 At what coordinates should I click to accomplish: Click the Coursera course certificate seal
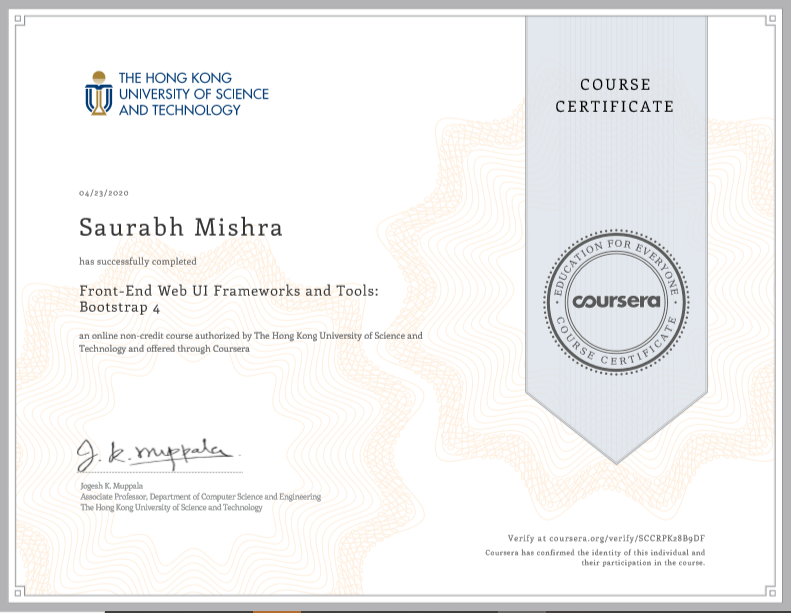tap(616, 302)
